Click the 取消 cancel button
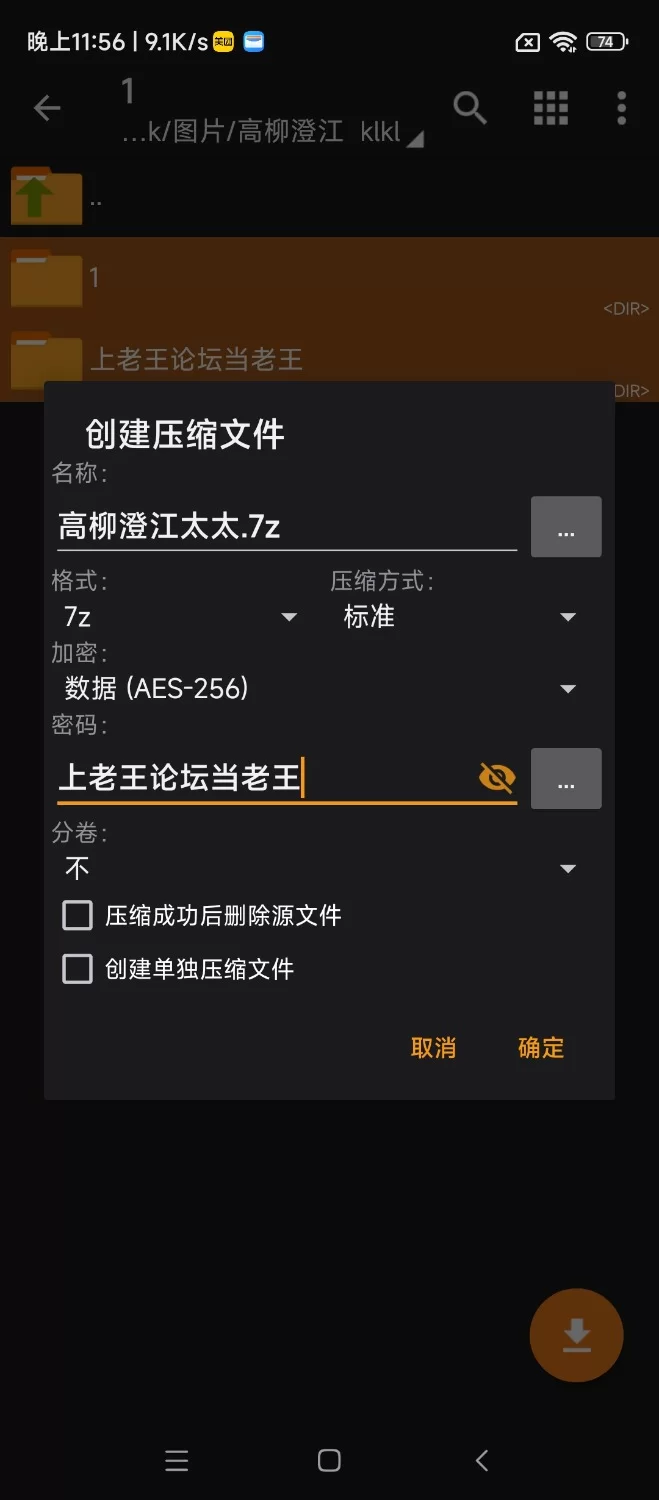Viewport: 659px width, 1500px height. pos(433,1047)
